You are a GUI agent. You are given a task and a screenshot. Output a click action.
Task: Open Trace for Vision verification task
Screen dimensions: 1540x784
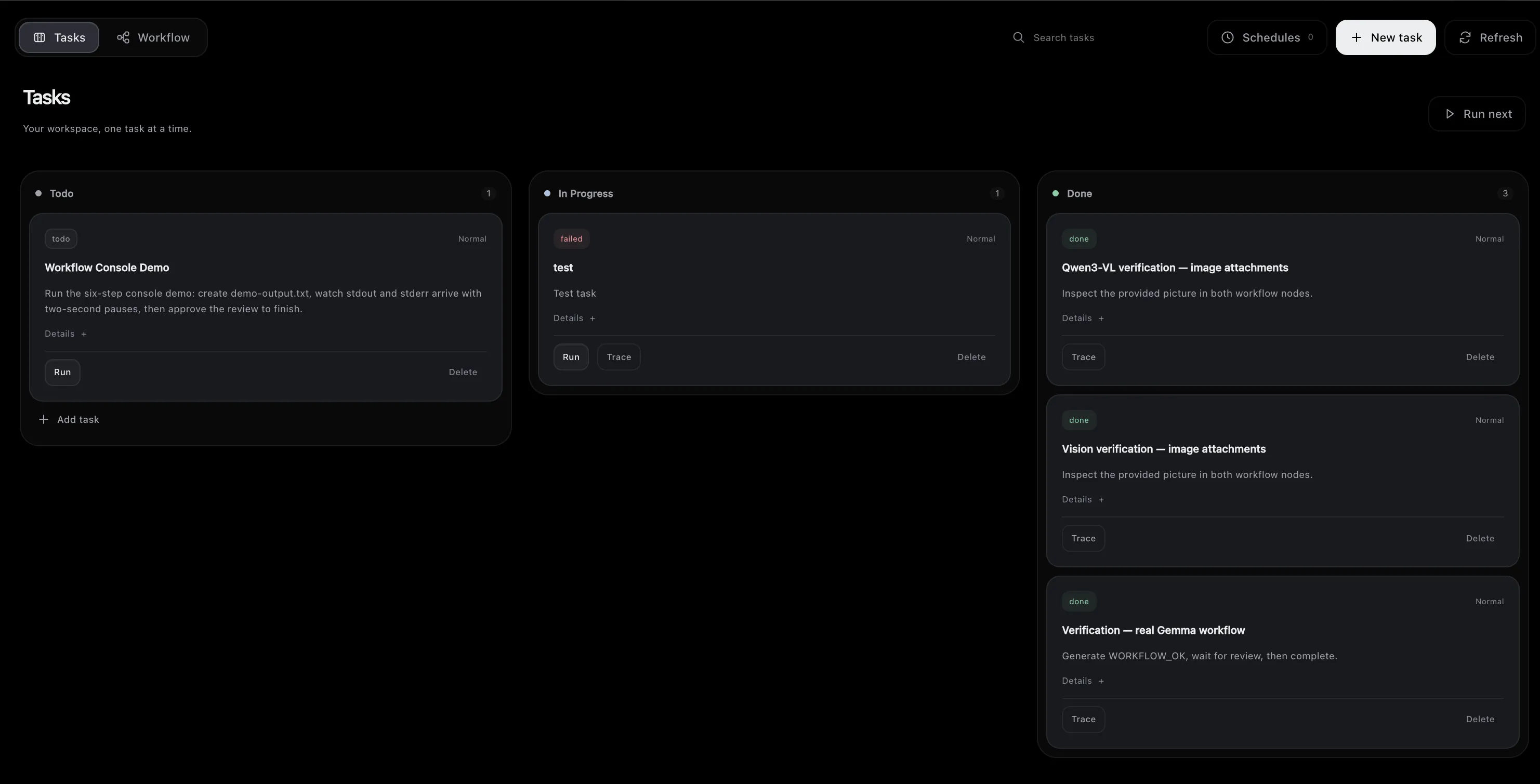click(1083, 538)
